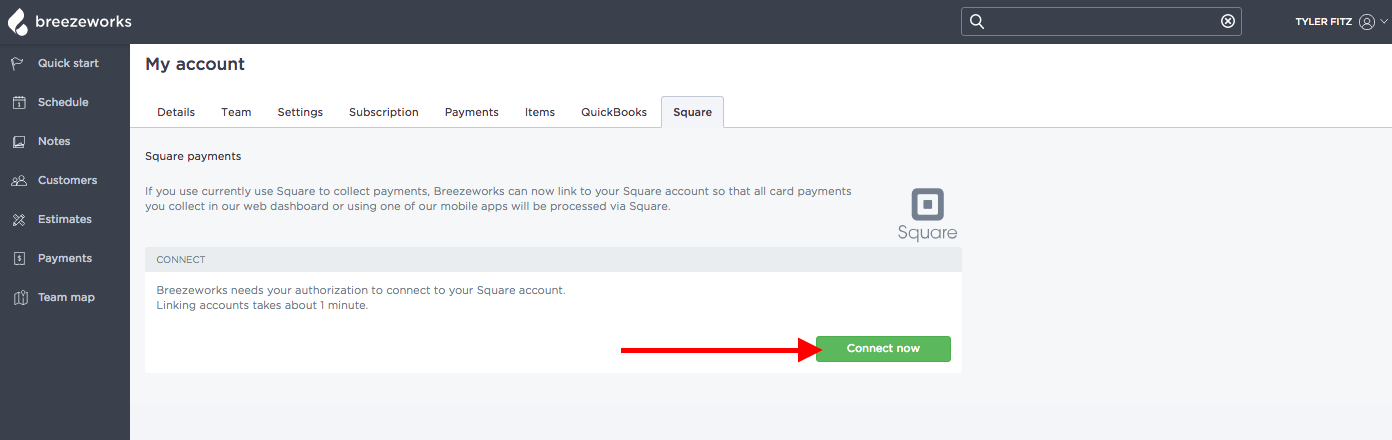Focus the top search input field
This screenshot has height=440, width=1392.
[1101, 22]
